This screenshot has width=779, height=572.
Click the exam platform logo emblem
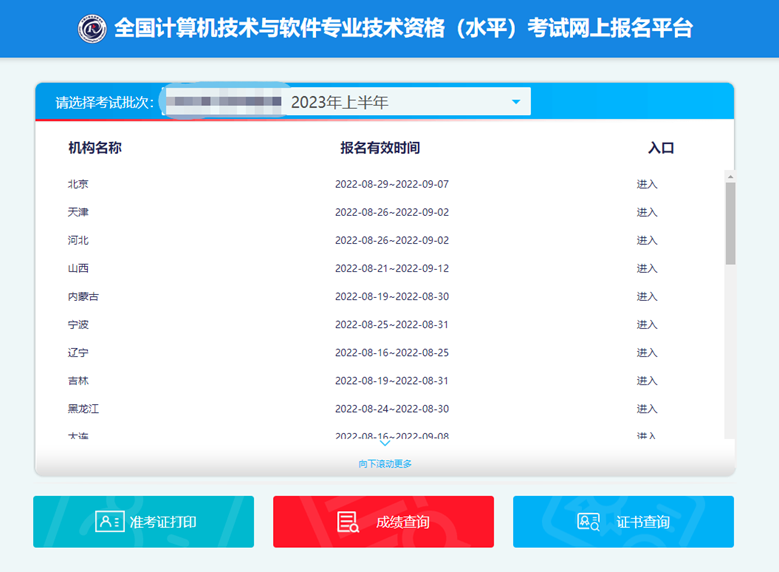tap(92, 28)
